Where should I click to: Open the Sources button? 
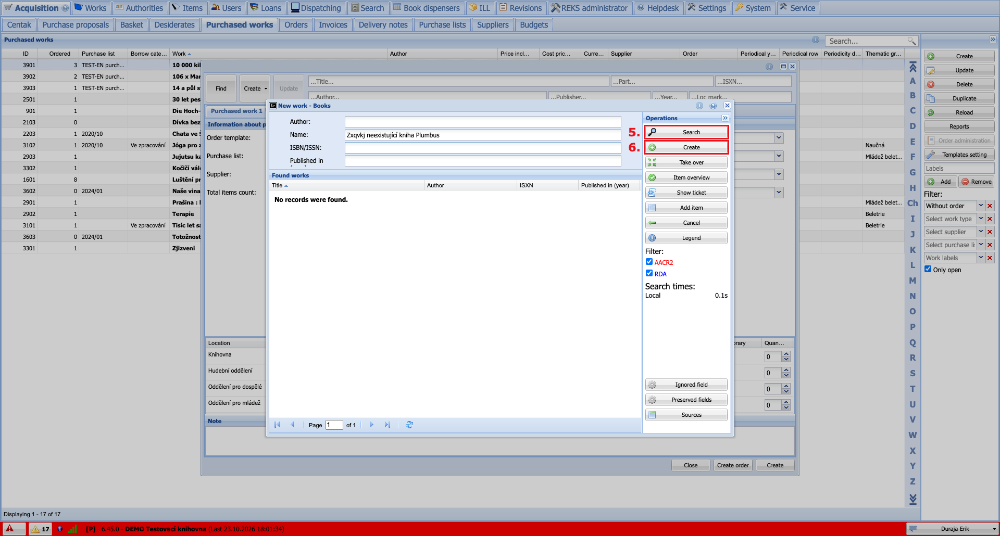click(686, 415)
